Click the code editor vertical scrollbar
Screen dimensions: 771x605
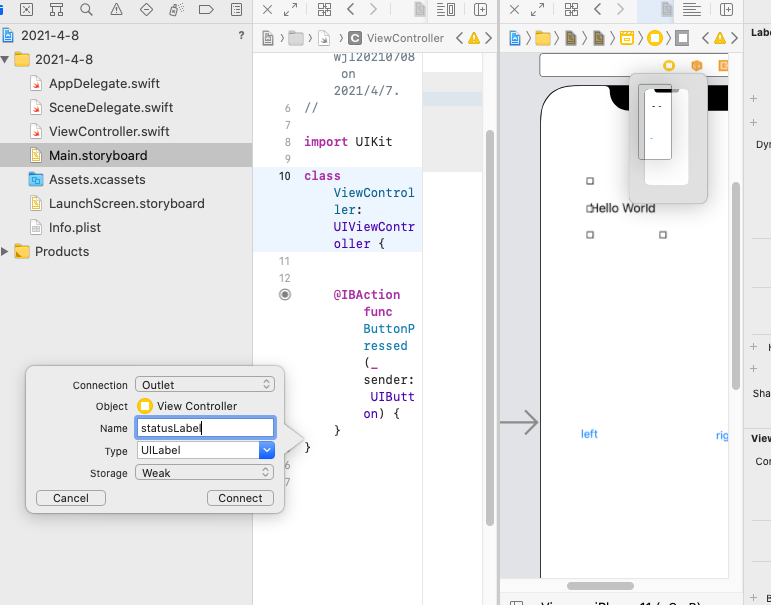490,328
